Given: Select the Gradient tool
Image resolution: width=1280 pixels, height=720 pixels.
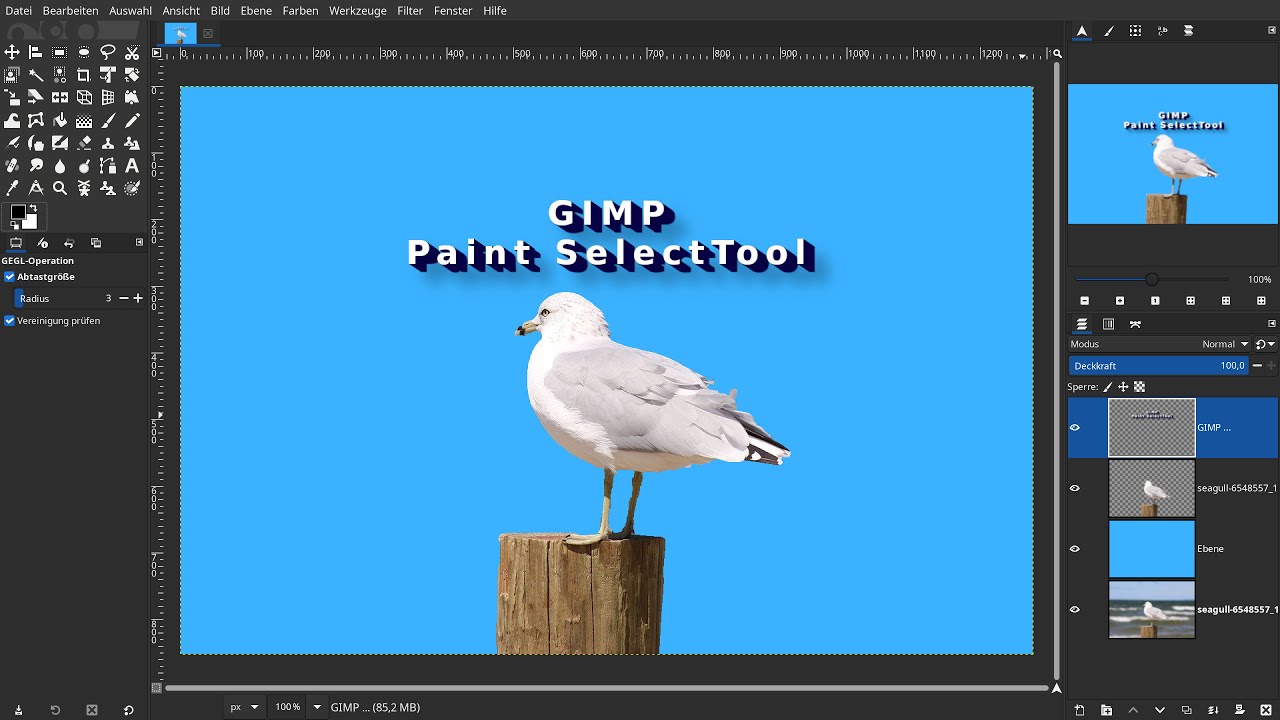Looking at the screenshot, I should pos(84,120).
